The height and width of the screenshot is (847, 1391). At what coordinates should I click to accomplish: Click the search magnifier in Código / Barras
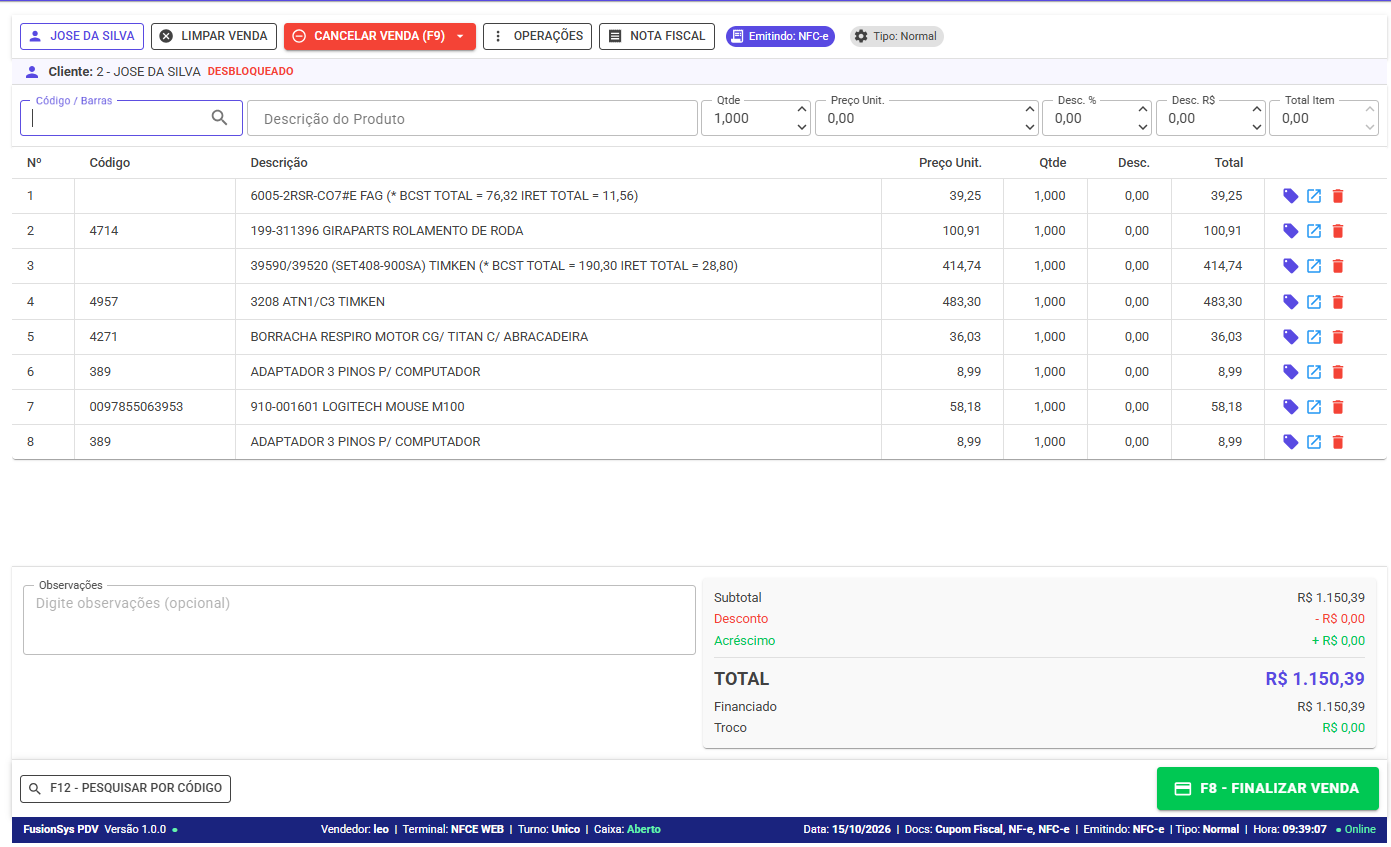tap(220, 118)
